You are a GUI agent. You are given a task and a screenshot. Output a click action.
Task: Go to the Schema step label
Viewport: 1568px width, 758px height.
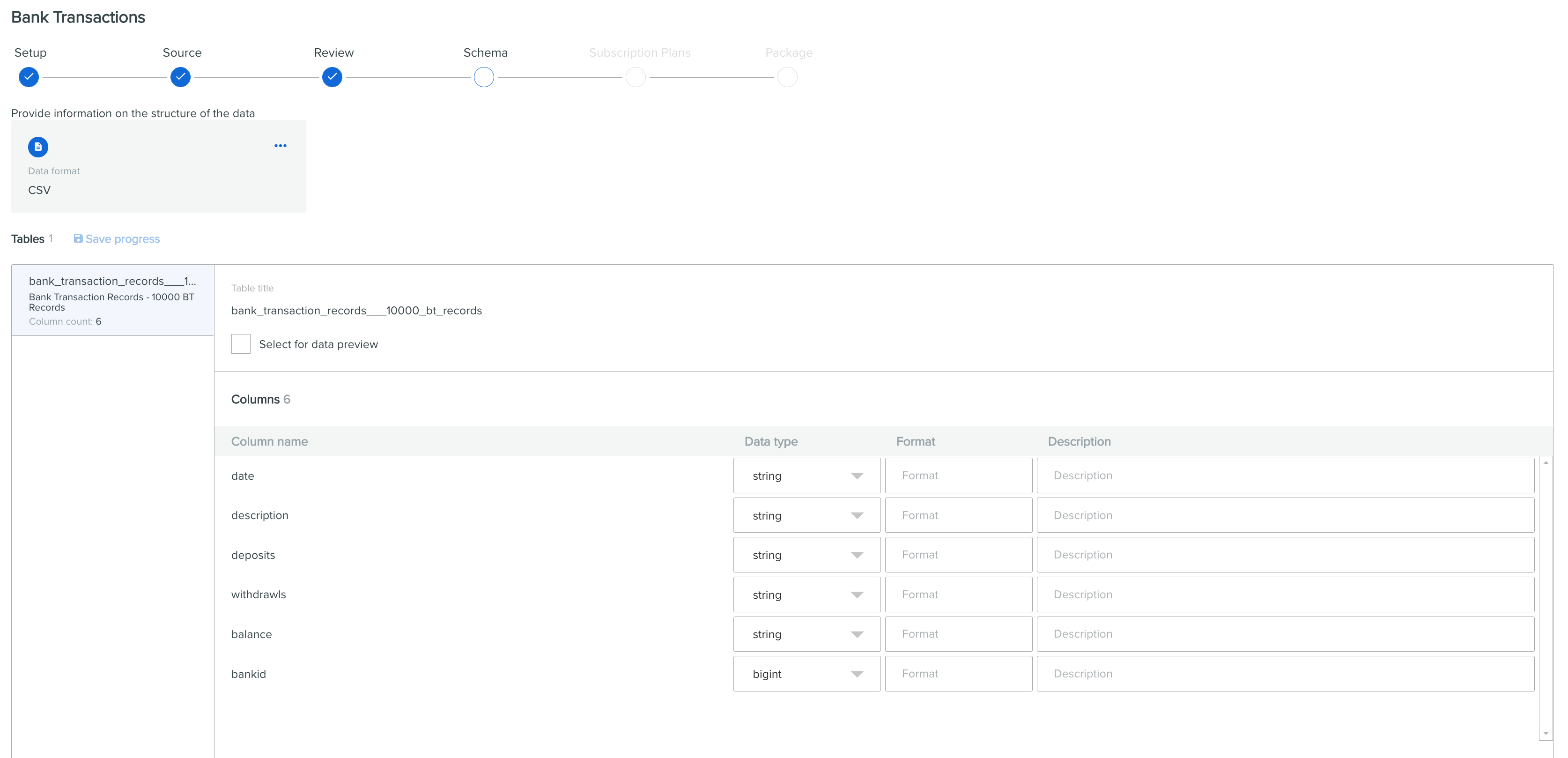coord(485,52)
